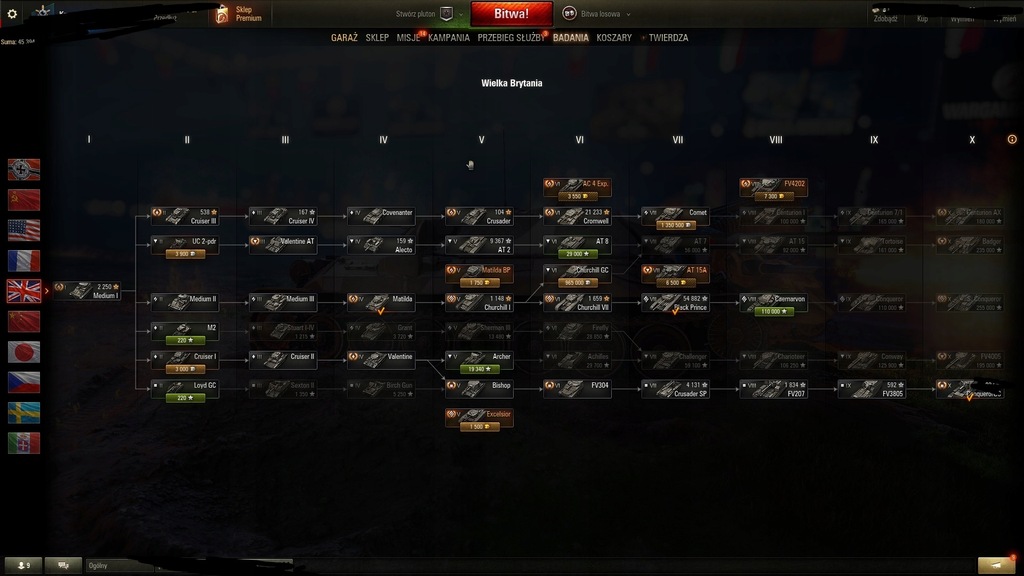Switch to the GARAŻ tab
Image resolution: width=1024 pixels, height=576 pixels.
tap(344, 38)
